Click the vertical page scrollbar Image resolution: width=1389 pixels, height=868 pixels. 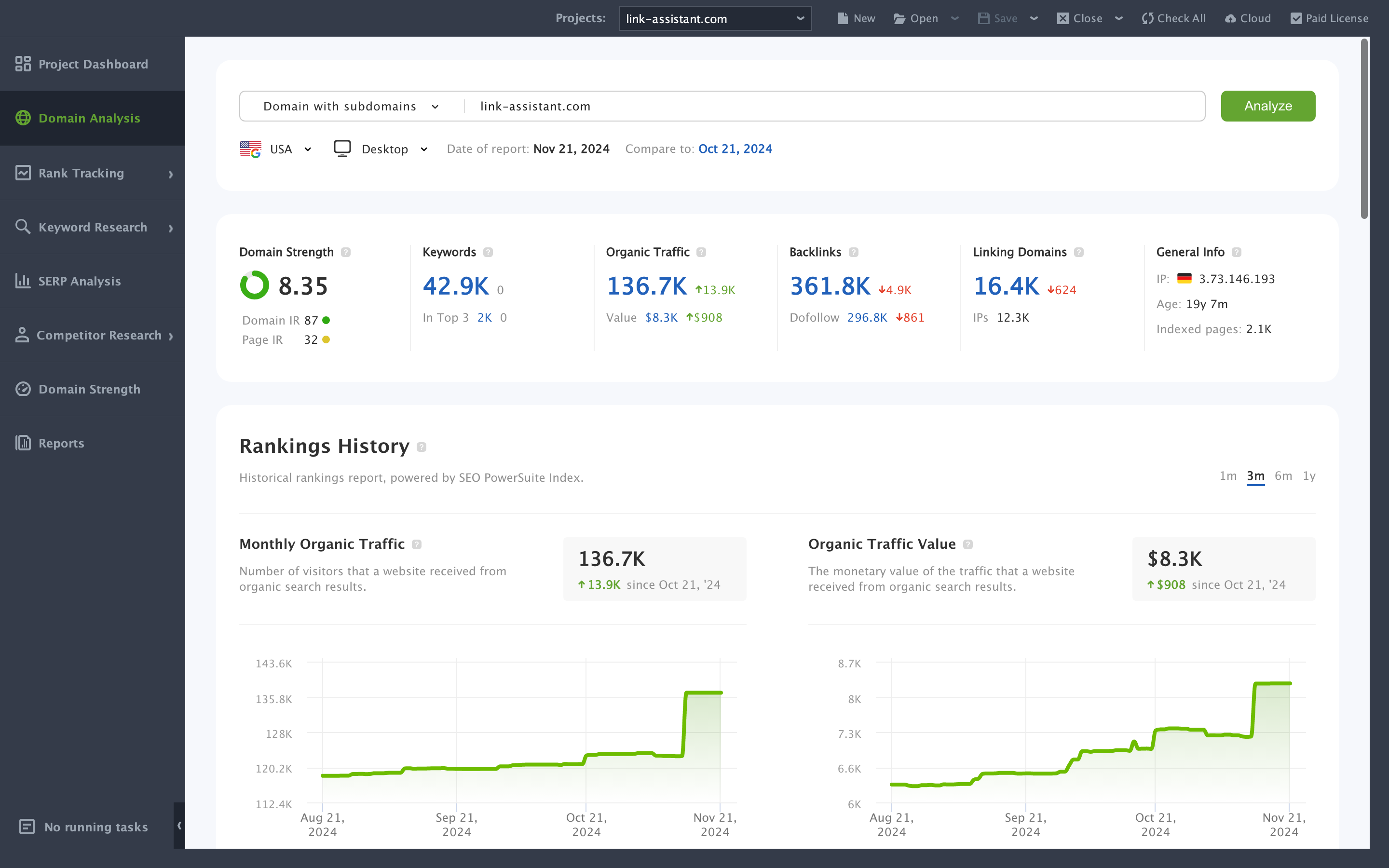(1364, 129)
